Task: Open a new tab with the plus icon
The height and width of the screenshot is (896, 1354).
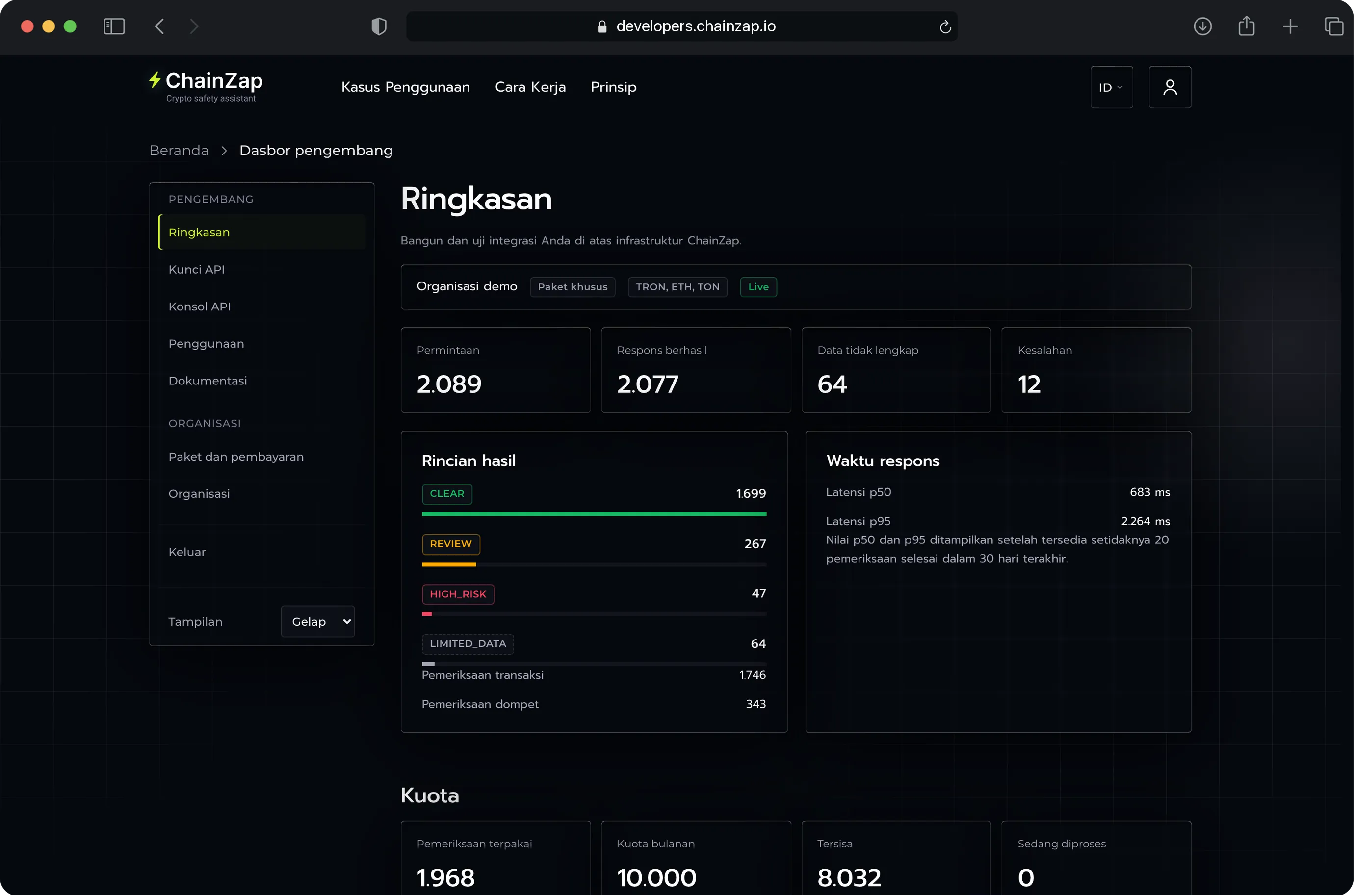Action: (x=1290, y=26)
